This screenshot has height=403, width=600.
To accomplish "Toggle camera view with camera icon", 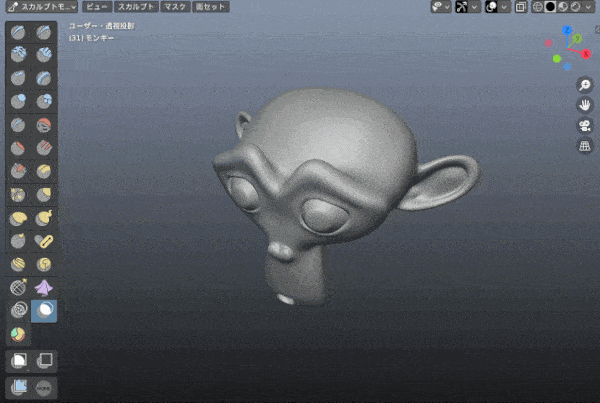I will (585, 126).
